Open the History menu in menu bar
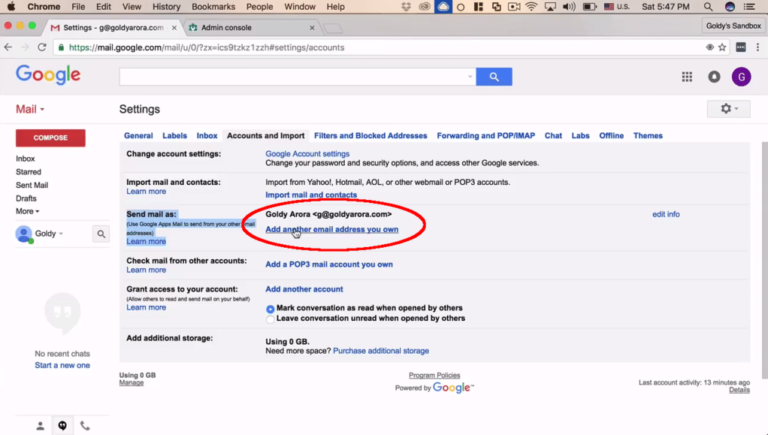This screenshot has height=435, width=768. [166, 7]
